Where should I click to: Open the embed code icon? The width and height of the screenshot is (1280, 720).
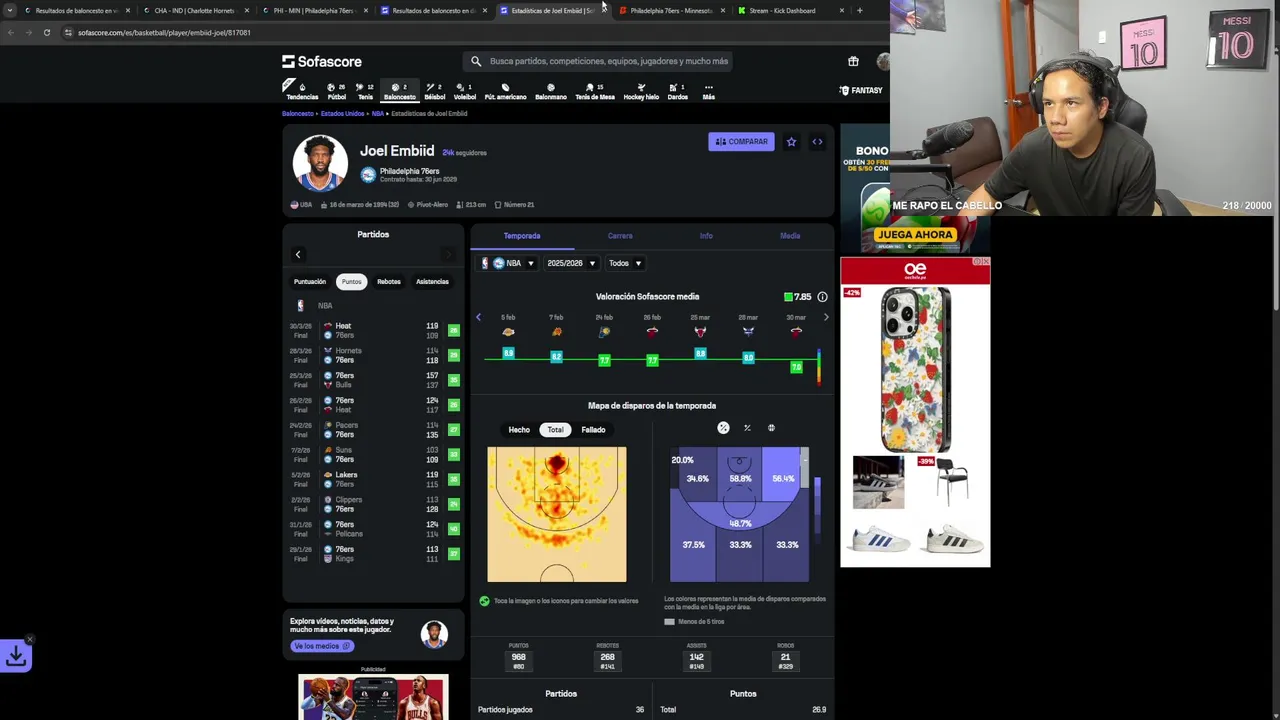point(817,142)
